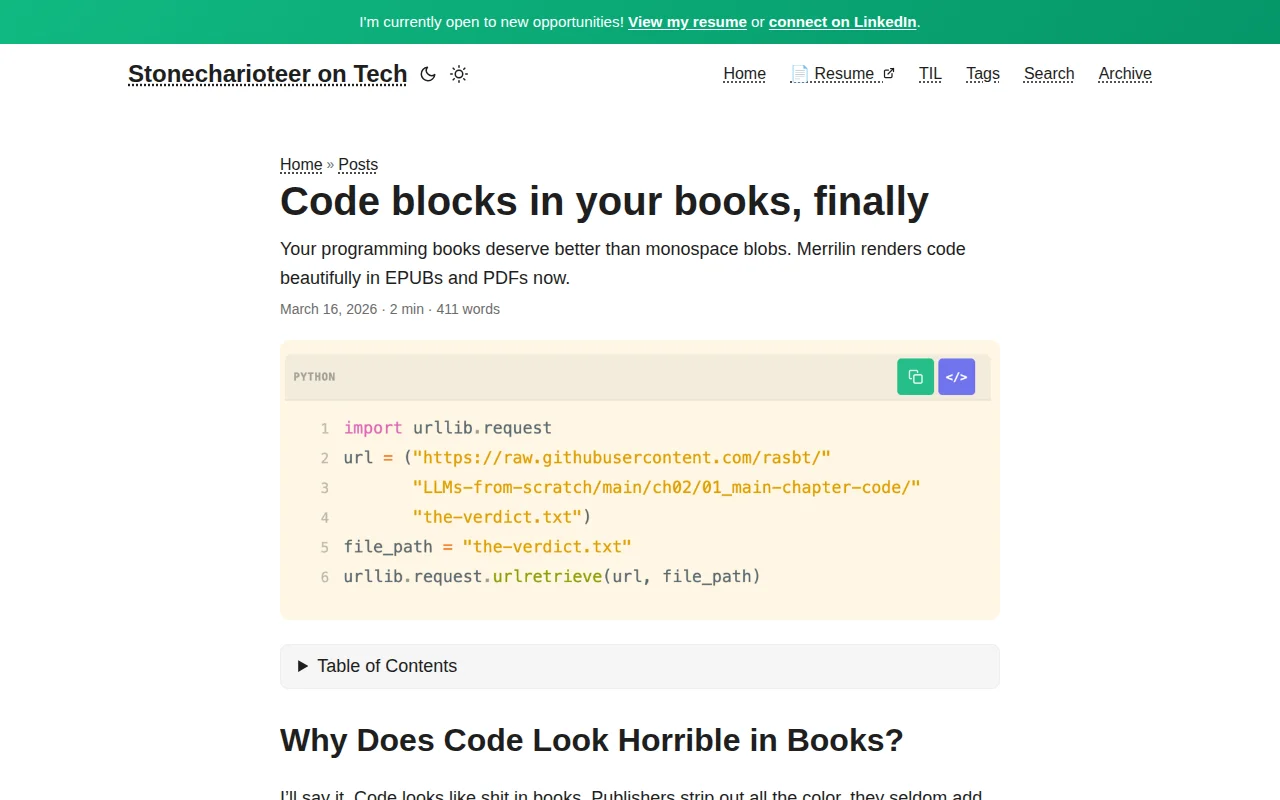The width and height of the screenshot is (1280, 800).
Task: Open the Home nav menu item
Action: pos(744,74)
